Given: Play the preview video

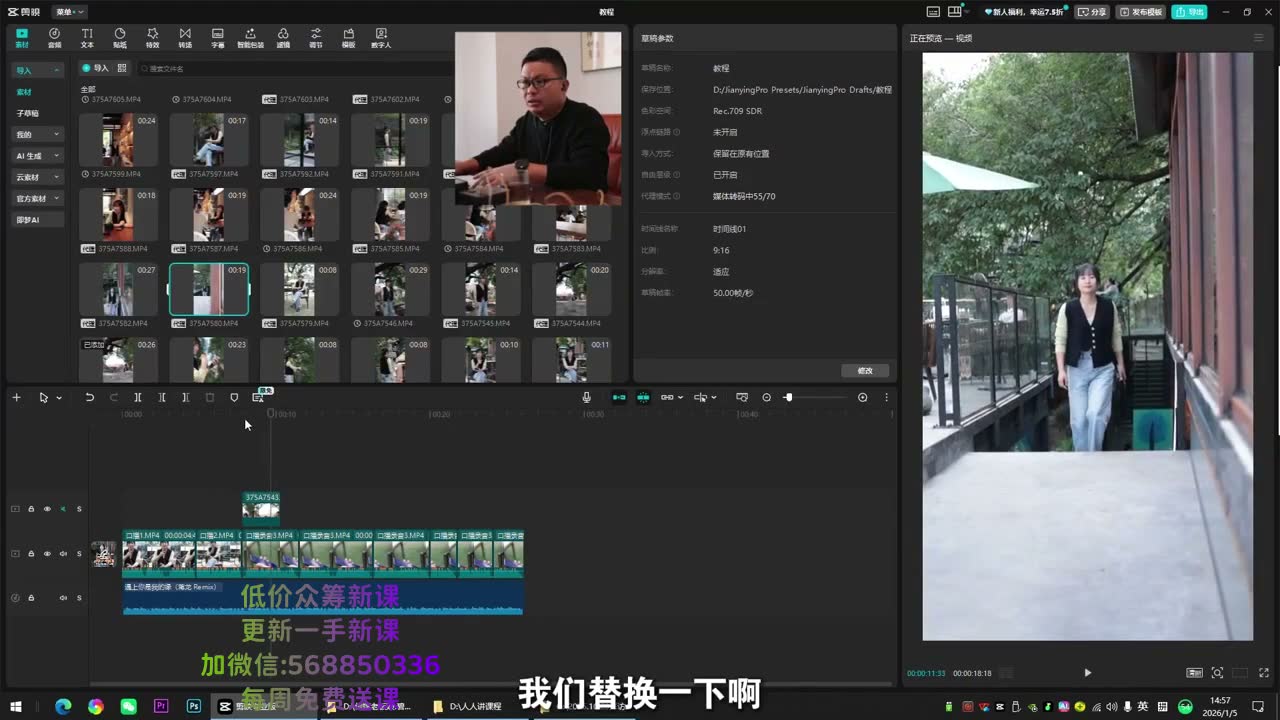Looking at the screenshot, I should coord(1088,673).
